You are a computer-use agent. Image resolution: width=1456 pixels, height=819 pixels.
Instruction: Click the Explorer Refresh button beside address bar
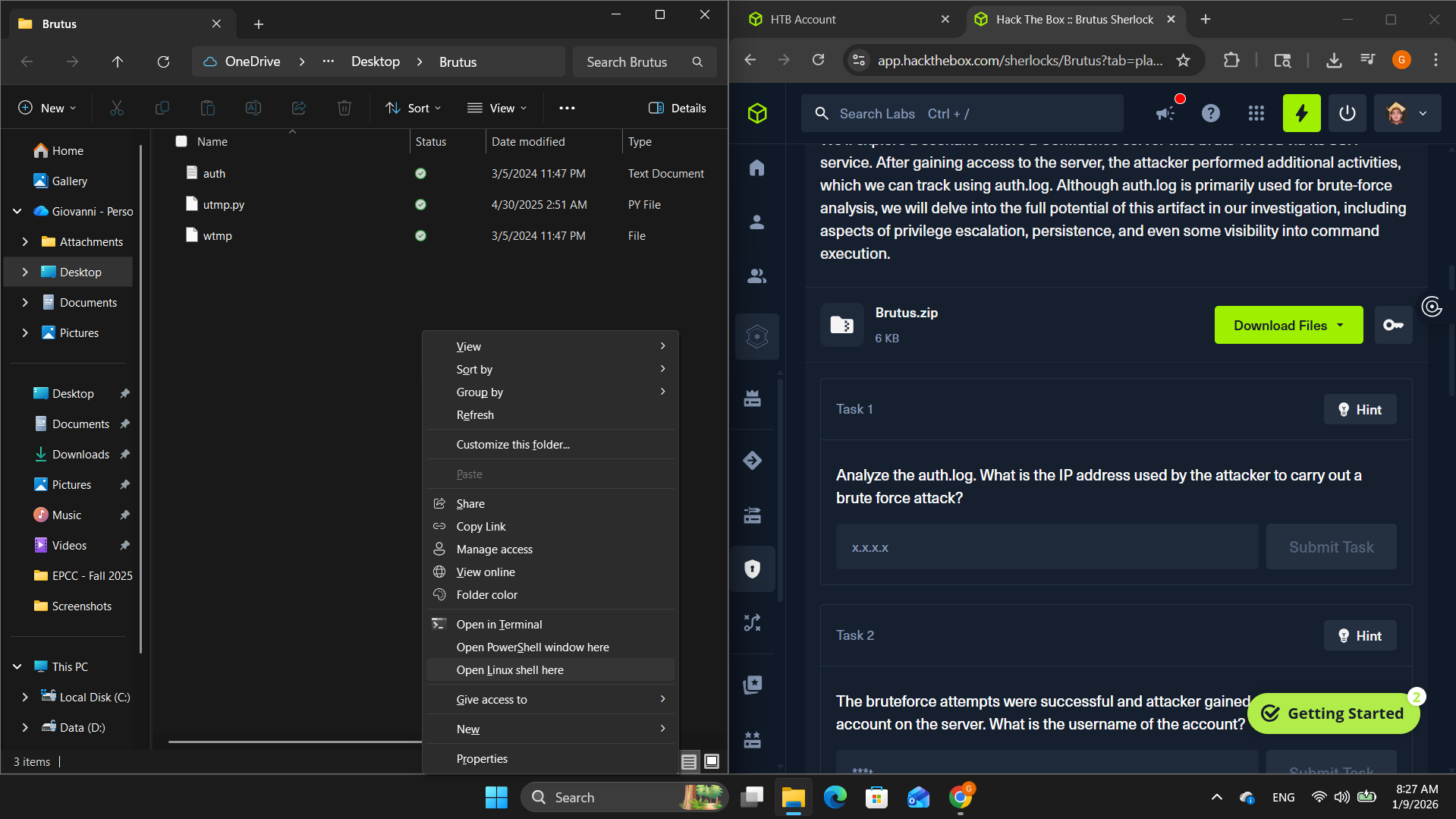tap(163, 61)
